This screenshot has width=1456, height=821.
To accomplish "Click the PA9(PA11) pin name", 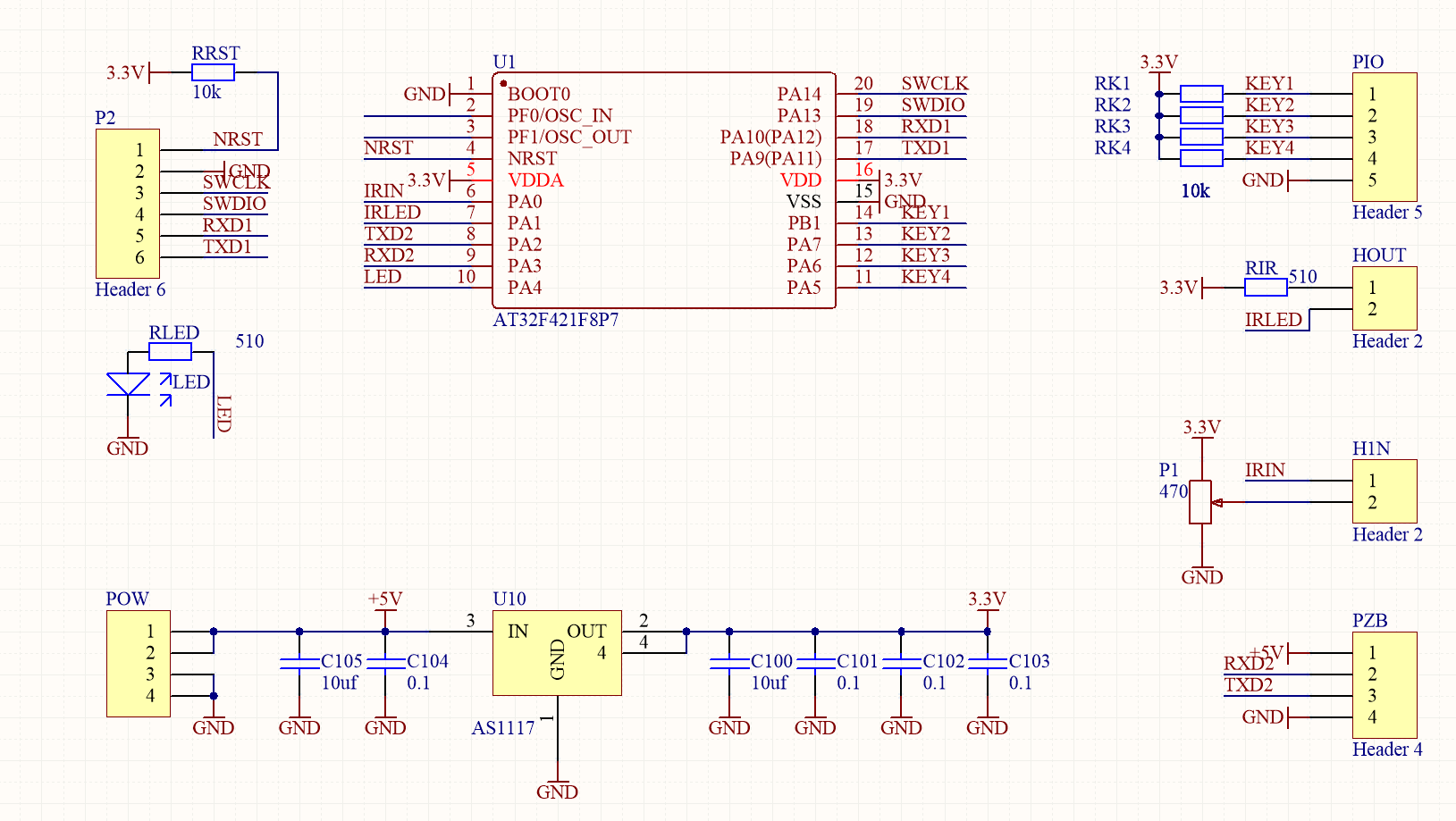I will coord(775,158).
